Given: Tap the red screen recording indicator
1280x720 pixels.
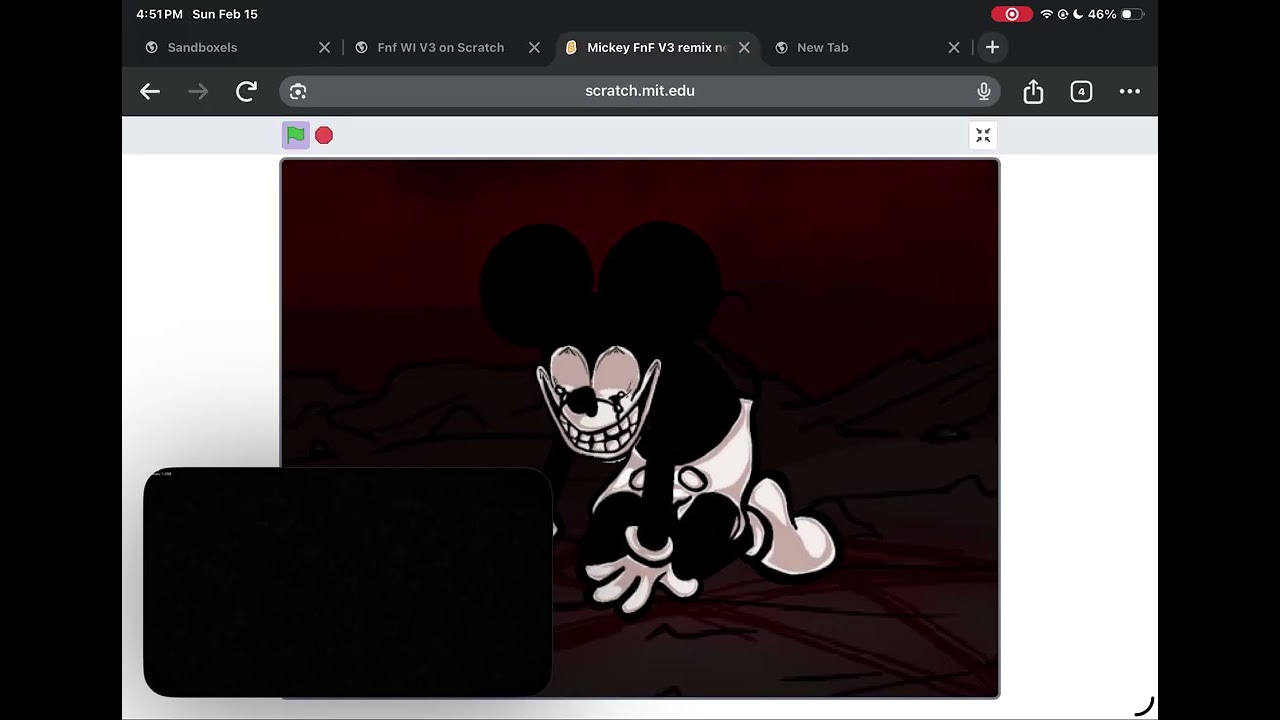Looking at the screenshot, I should 1011,14.
